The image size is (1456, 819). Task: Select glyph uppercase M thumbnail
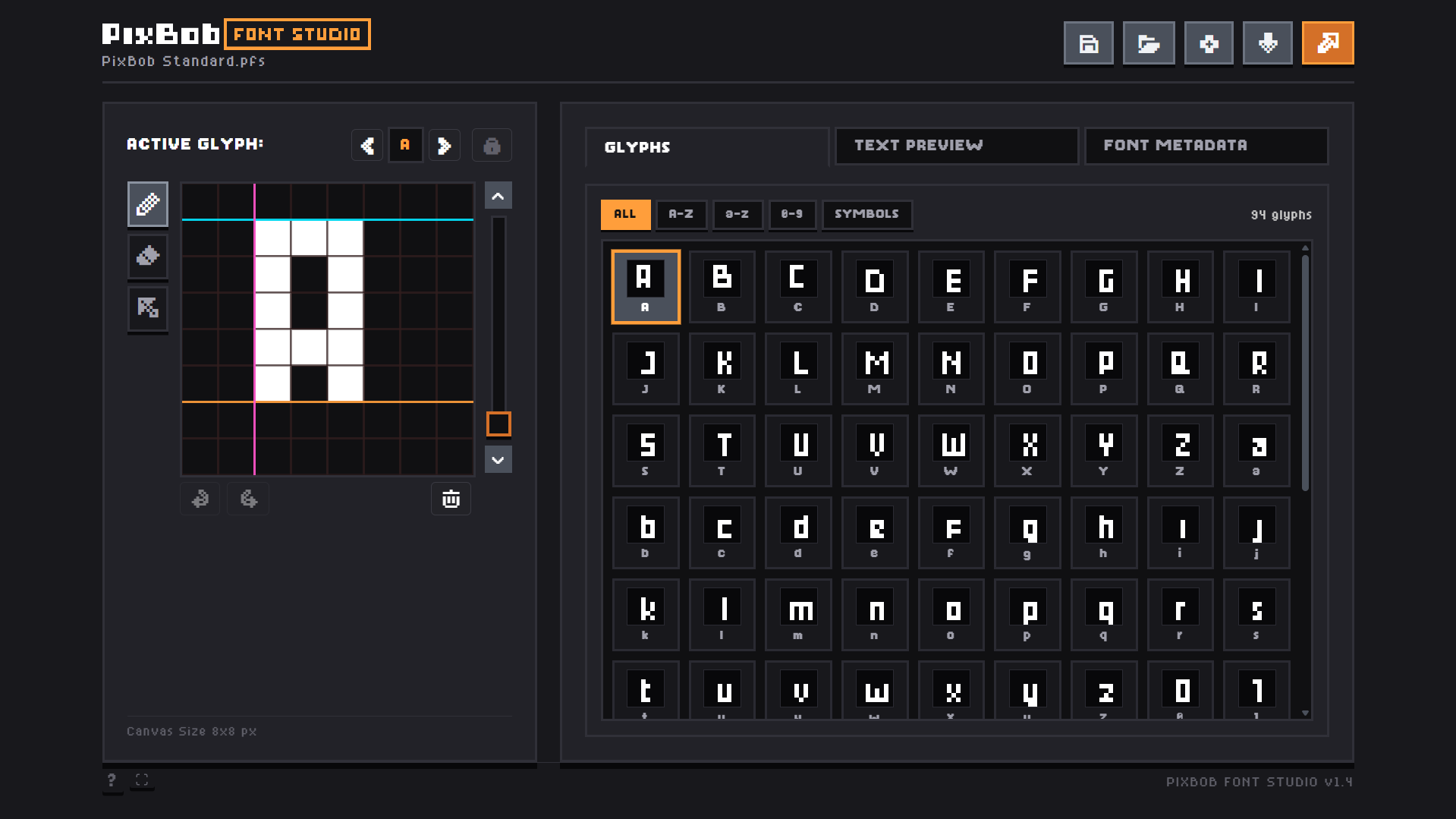875,369
